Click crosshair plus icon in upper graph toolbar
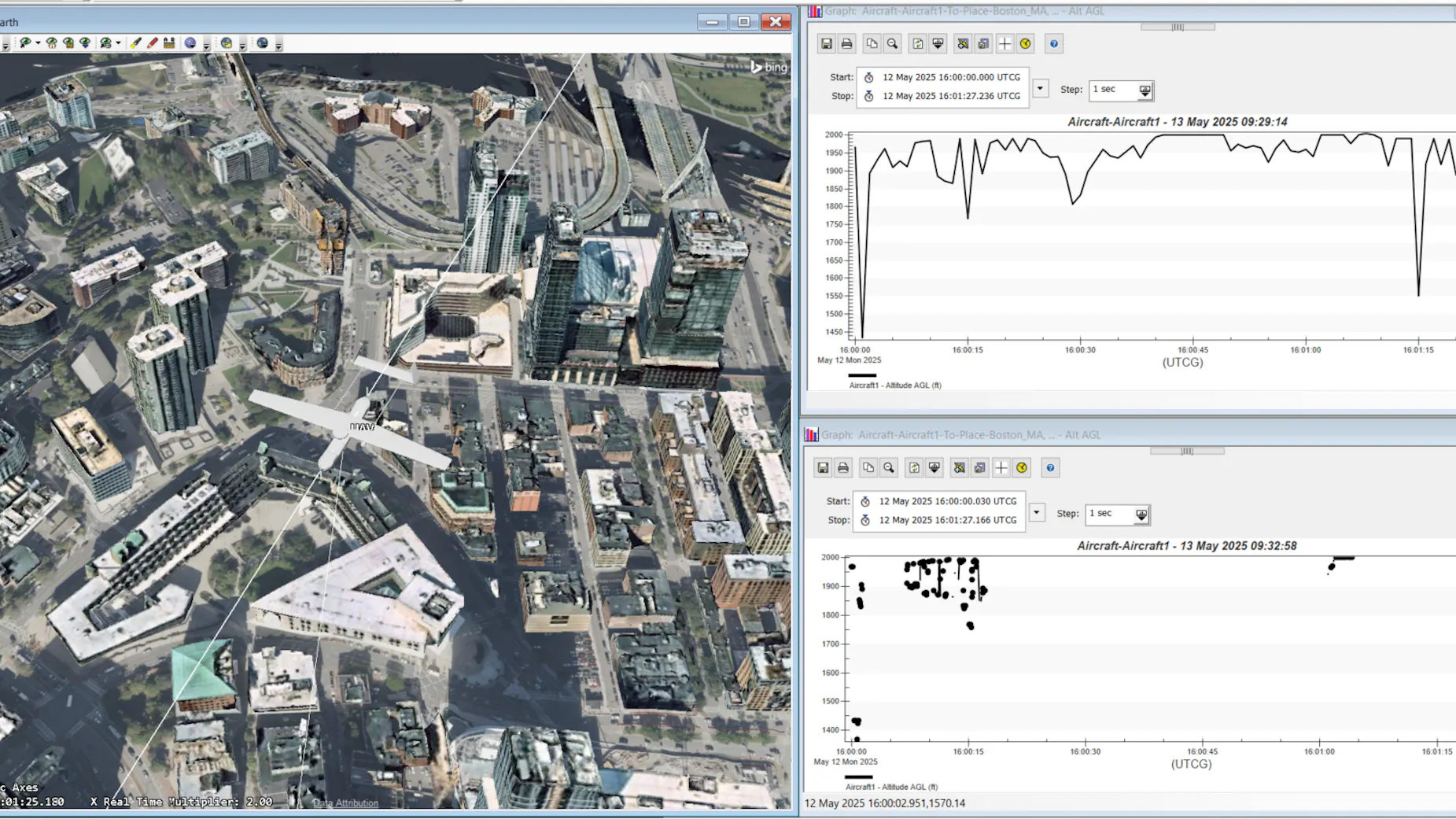 [x=1004, y=44]
